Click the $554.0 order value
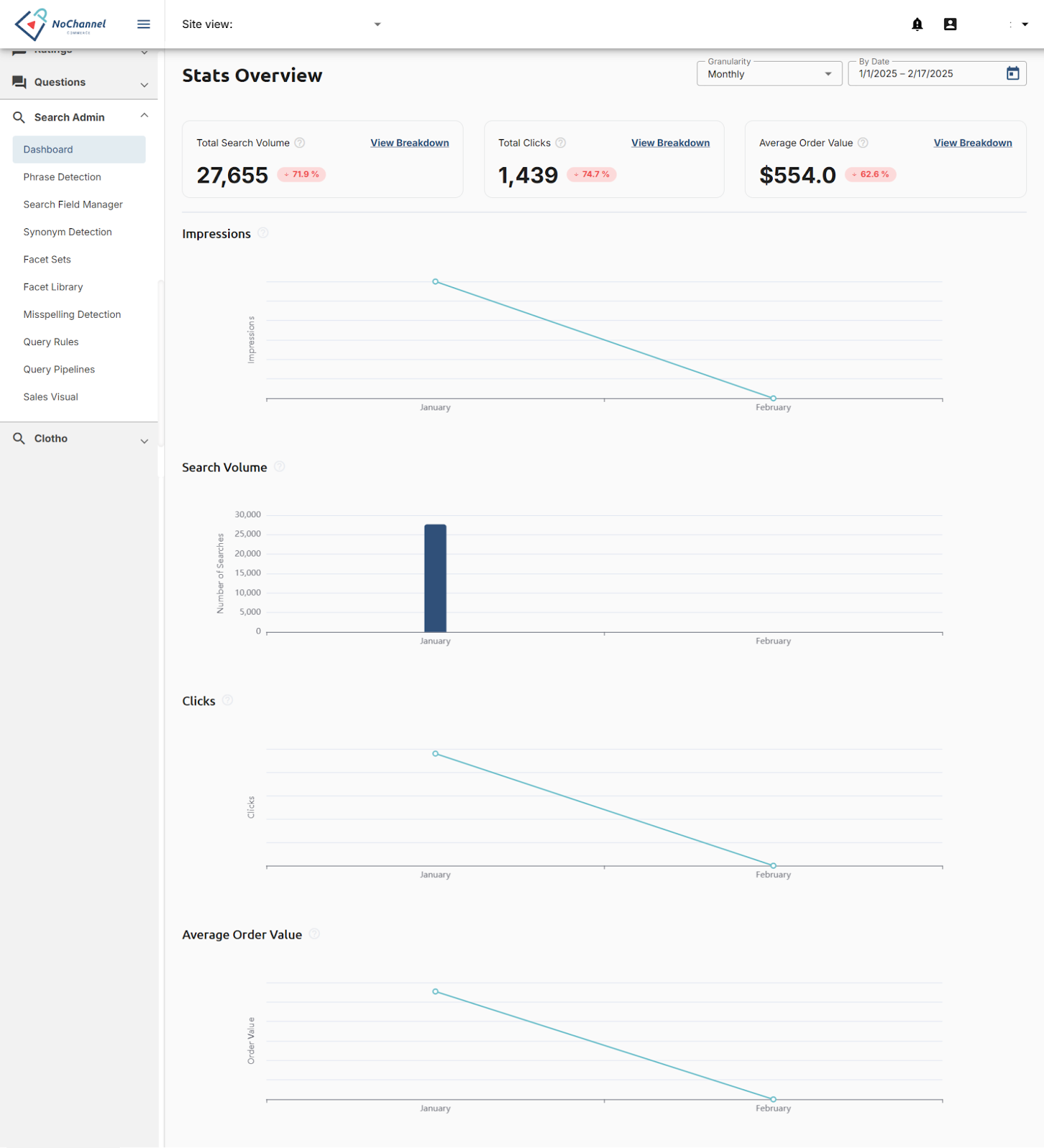This screenshot has height=1148, width=1044. (x=798, y=175)
